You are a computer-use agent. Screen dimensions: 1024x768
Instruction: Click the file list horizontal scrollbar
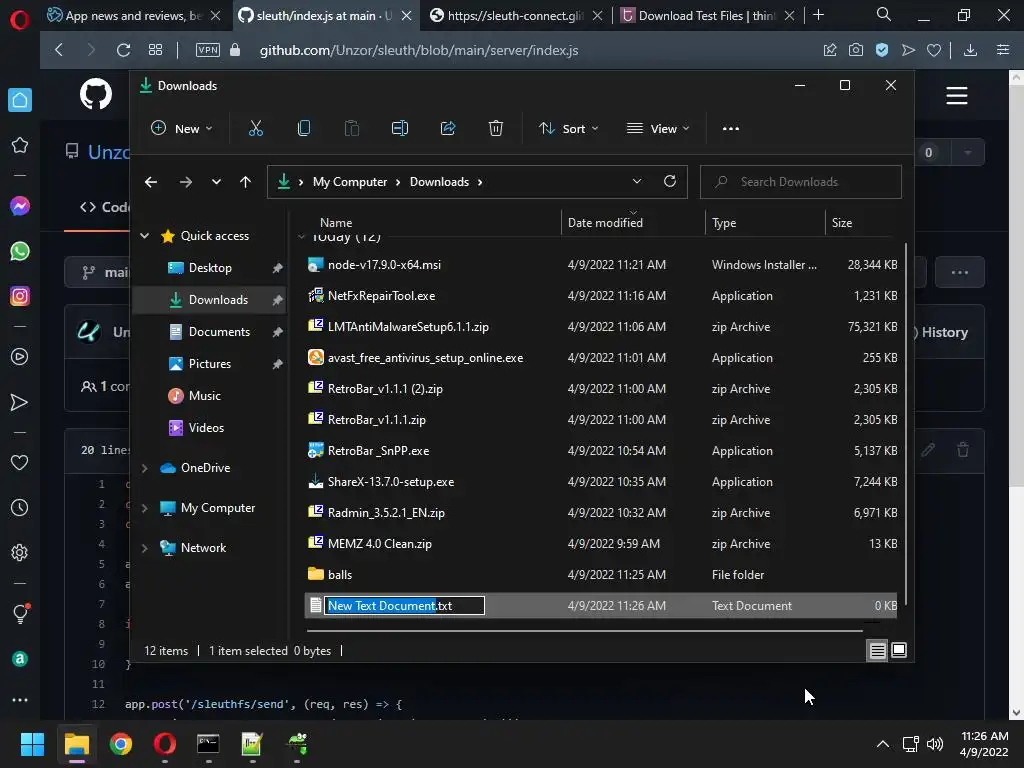tap(584, 631)
